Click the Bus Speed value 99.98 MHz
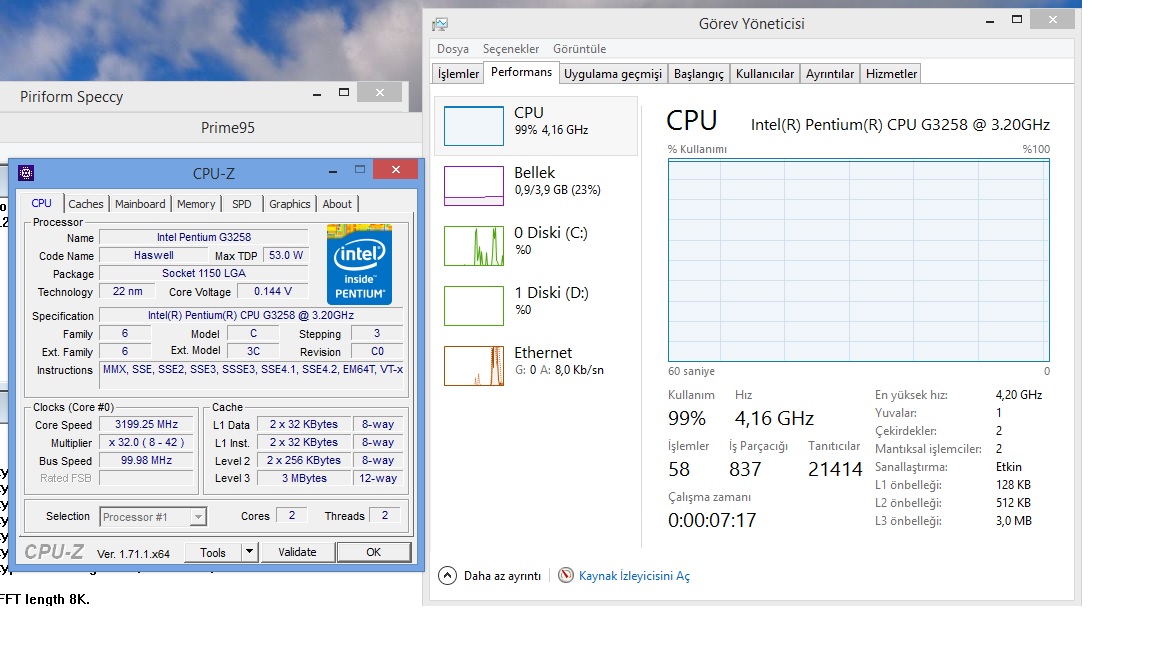Screen dimensions: 1152x648 (146, 460)
